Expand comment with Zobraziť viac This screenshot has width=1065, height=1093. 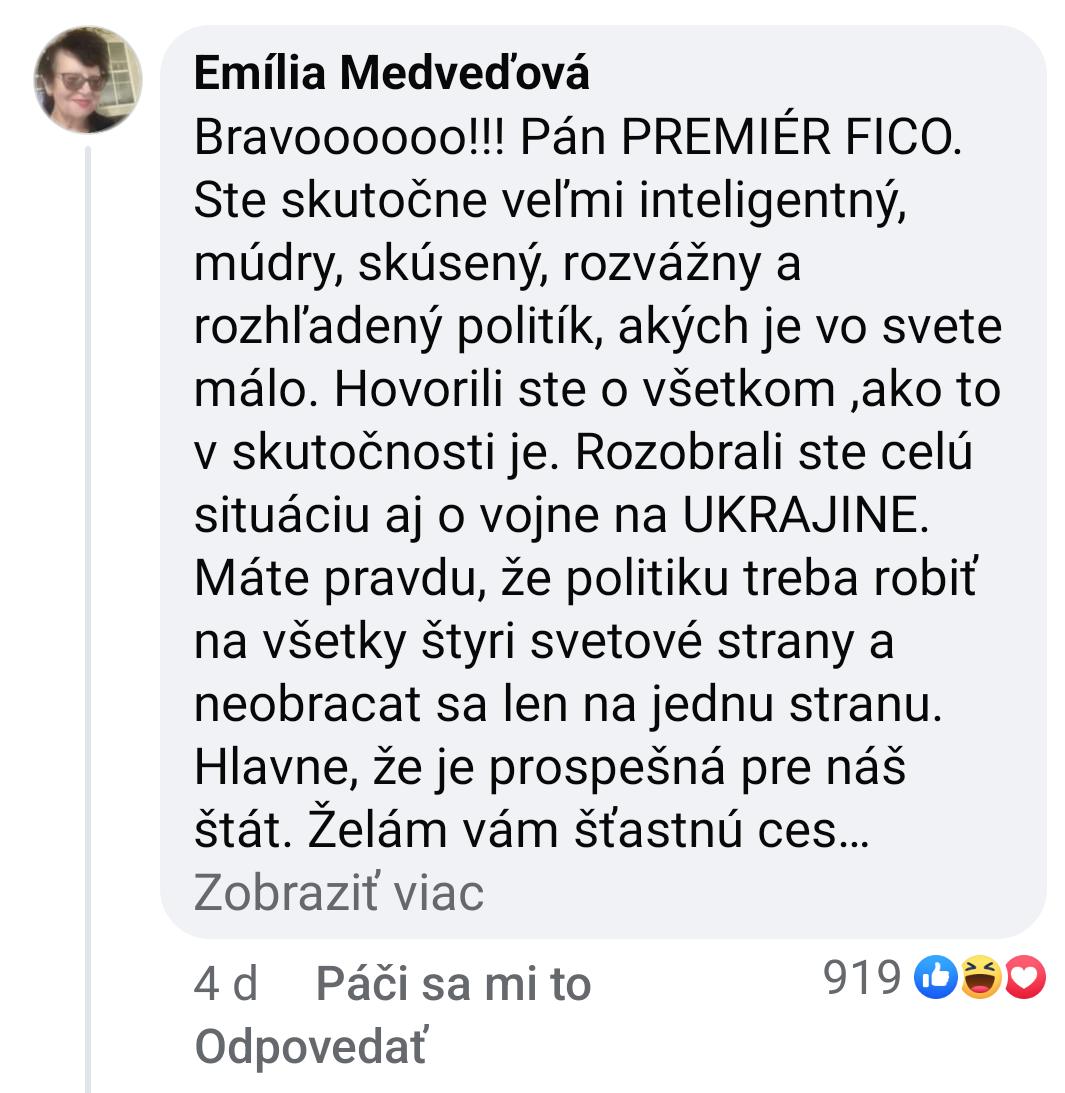click(x=338, y=892)
